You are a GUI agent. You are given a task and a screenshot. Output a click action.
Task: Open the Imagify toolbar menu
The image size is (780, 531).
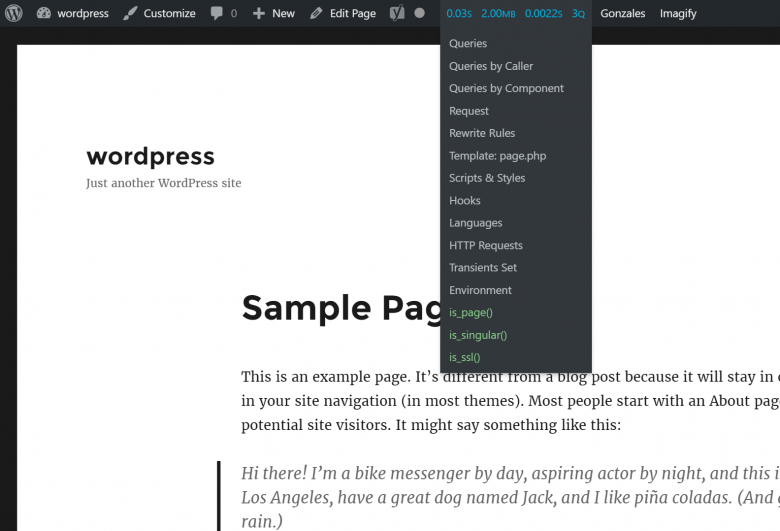[x=678, y=14]
